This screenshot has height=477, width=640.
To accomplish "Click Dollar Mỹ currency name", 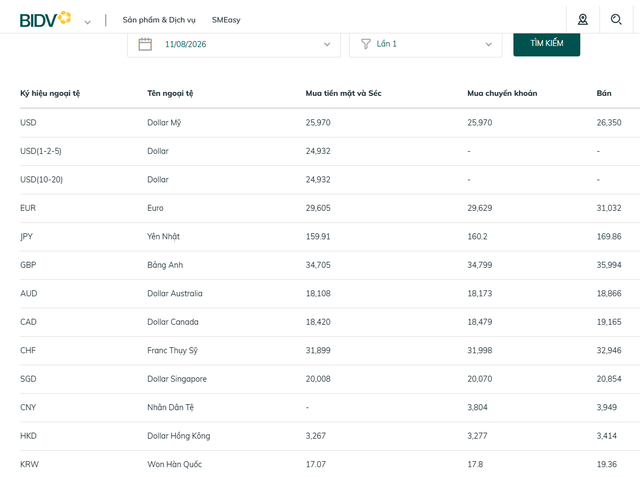I will pos(164,123).
